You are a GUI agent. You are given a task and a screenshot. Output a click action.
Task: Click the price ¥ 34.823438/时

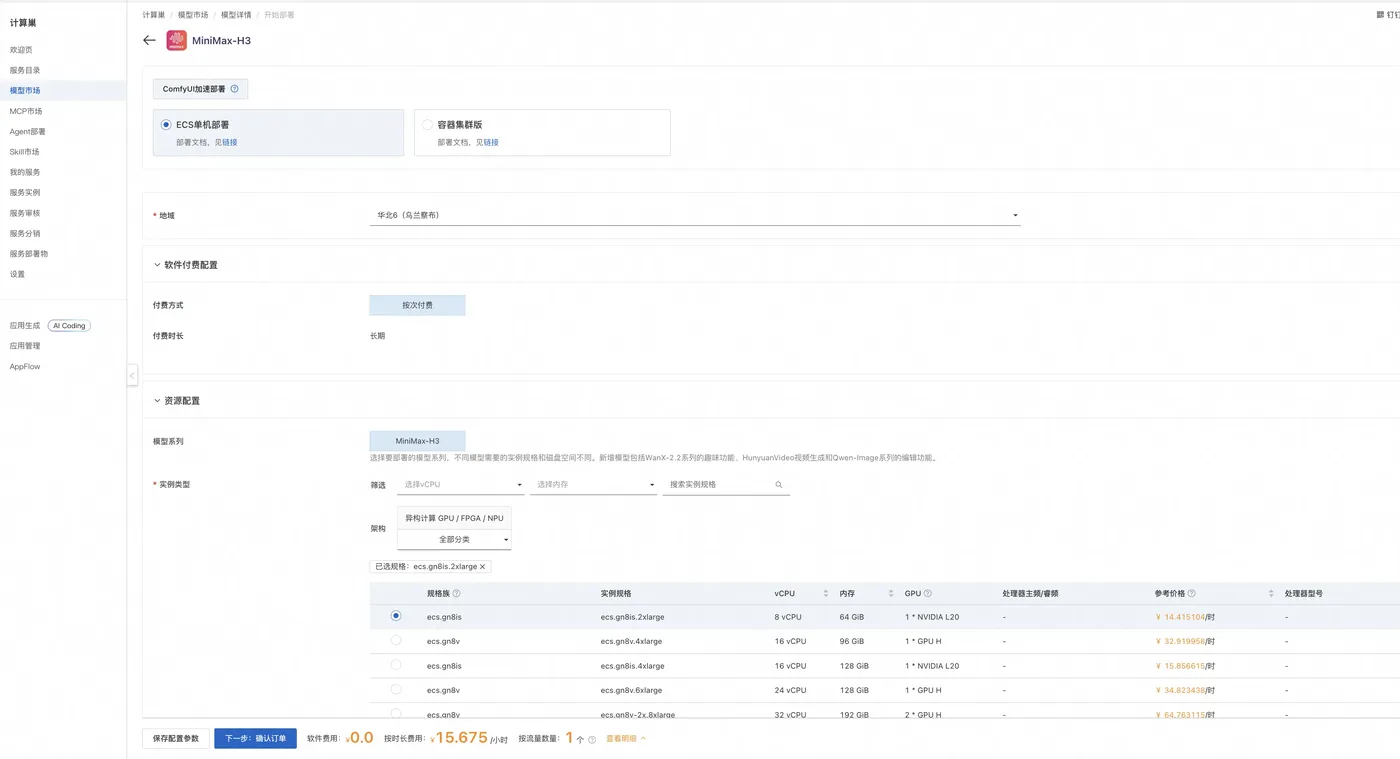pyautogui.click(x=1185, y=690)
